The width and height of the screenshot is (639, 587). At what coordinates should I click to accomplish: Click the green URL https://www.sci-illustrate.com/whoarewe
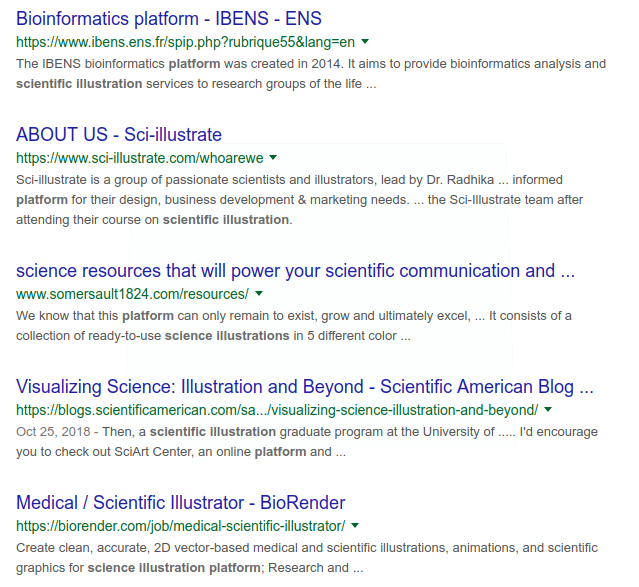click(140, 158)
